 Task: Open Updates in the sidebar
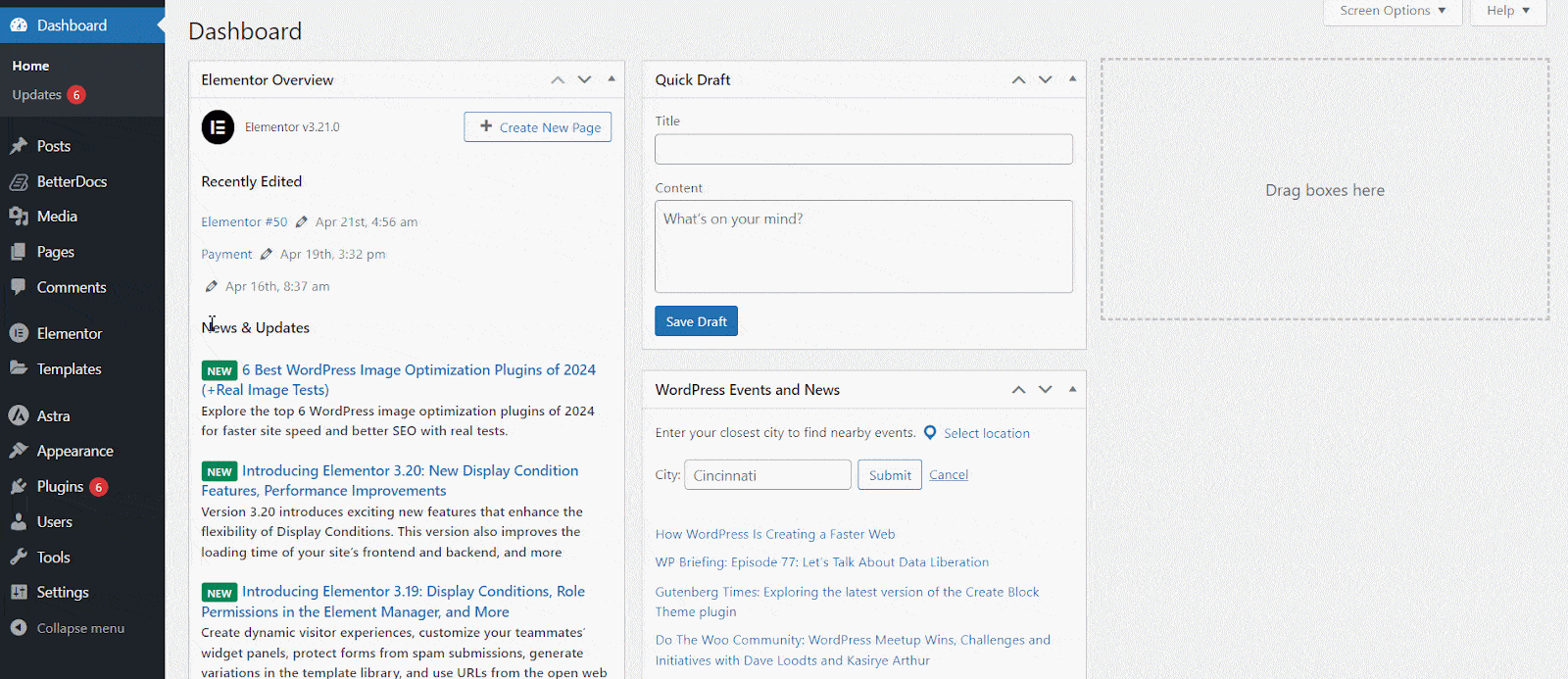click(x=36, y=95)
